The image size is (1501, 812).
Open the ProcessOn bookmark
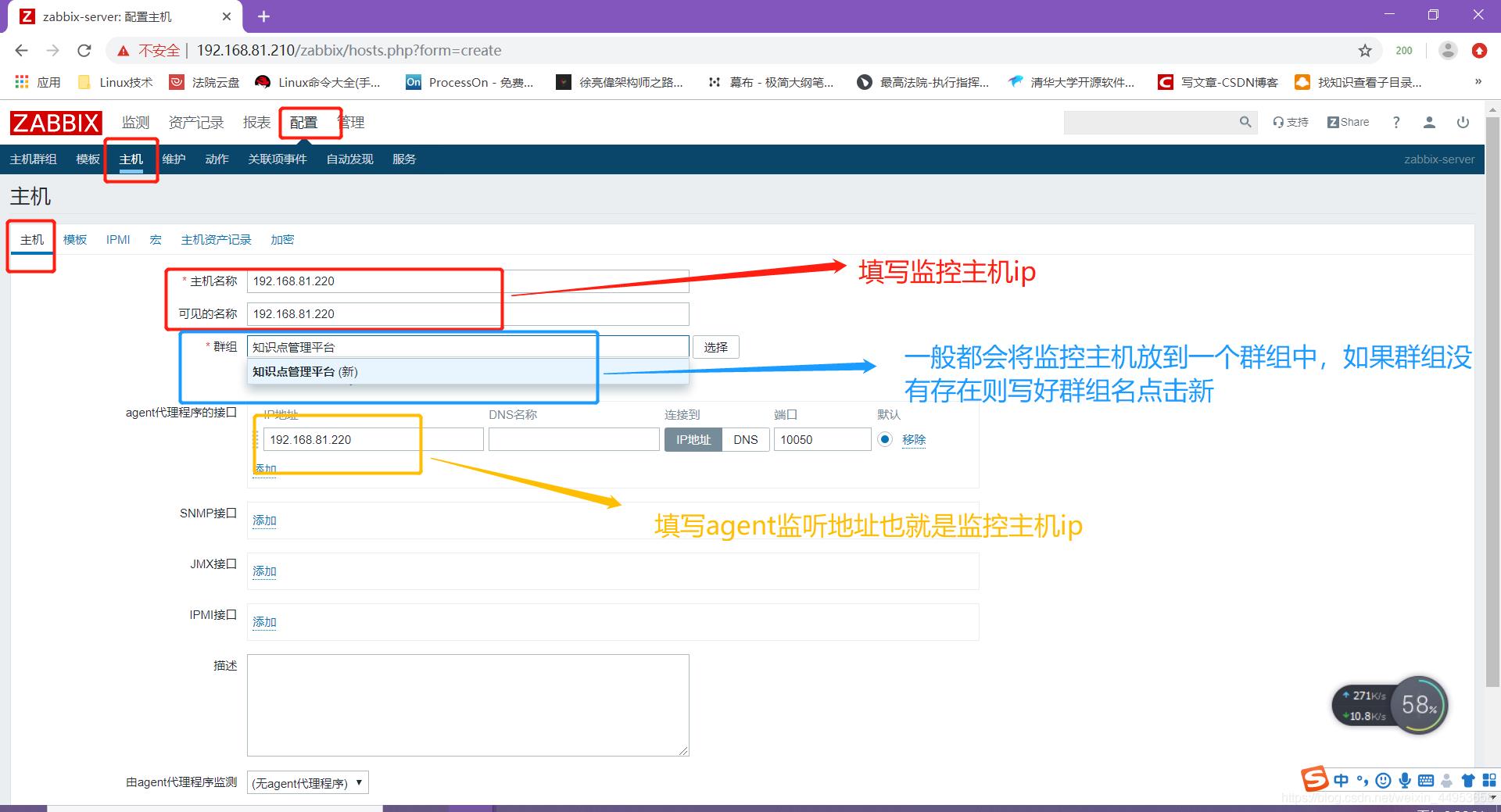coord(470,82)
